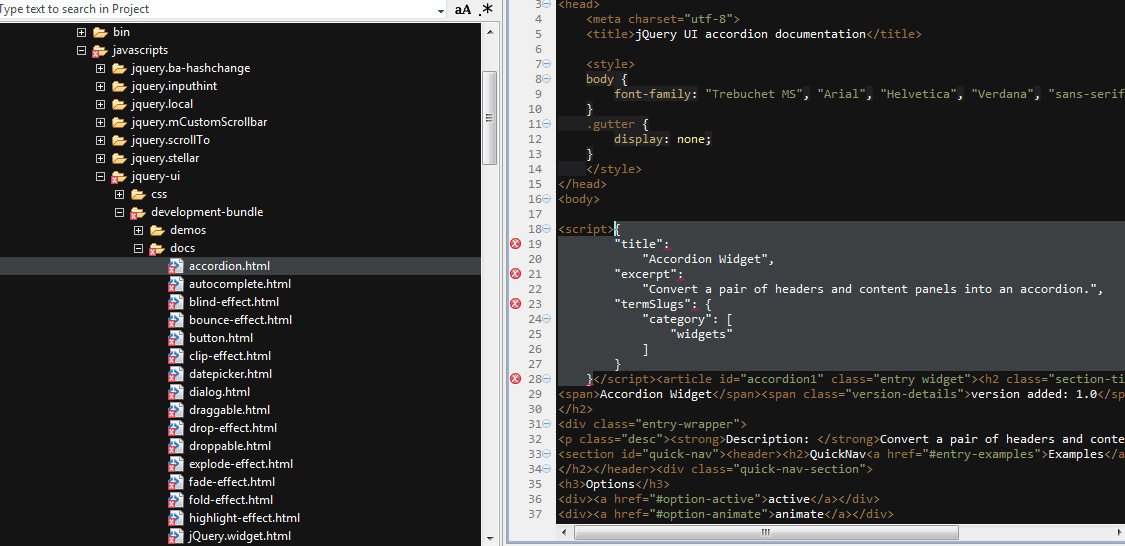Click the docs folder icon
The height and width of the screenshot is (546, 1125).
157,248
